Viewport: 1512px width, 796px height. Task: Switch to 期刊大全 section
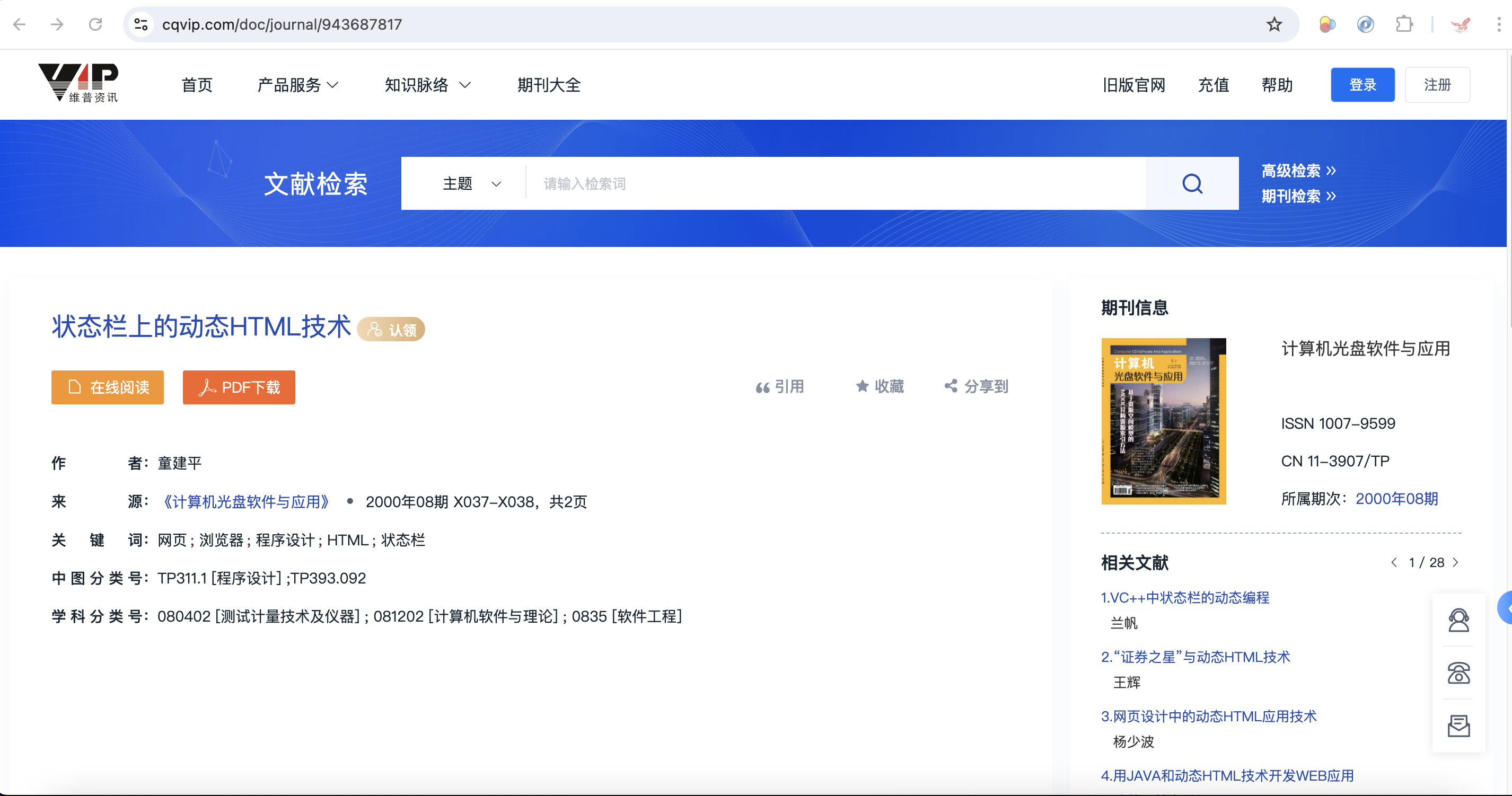pyautogui.click(x=549, y=84)
